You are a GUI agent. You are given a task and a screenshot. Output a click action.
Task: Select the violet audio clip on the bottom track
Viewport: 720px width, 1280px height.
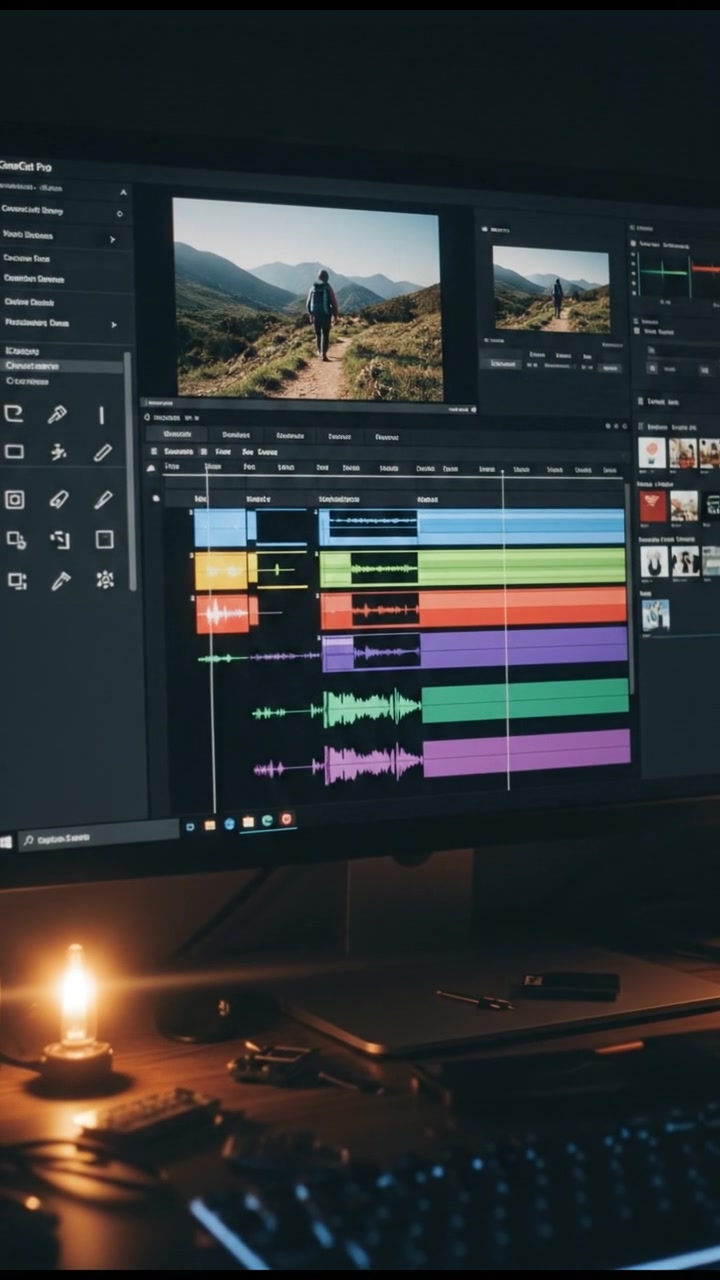click(x=527, y=751)
